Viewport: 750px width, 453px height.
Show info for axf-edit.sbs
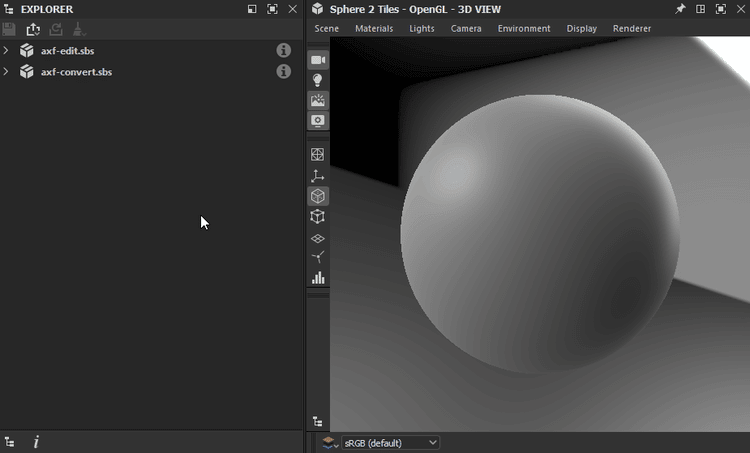284,50
